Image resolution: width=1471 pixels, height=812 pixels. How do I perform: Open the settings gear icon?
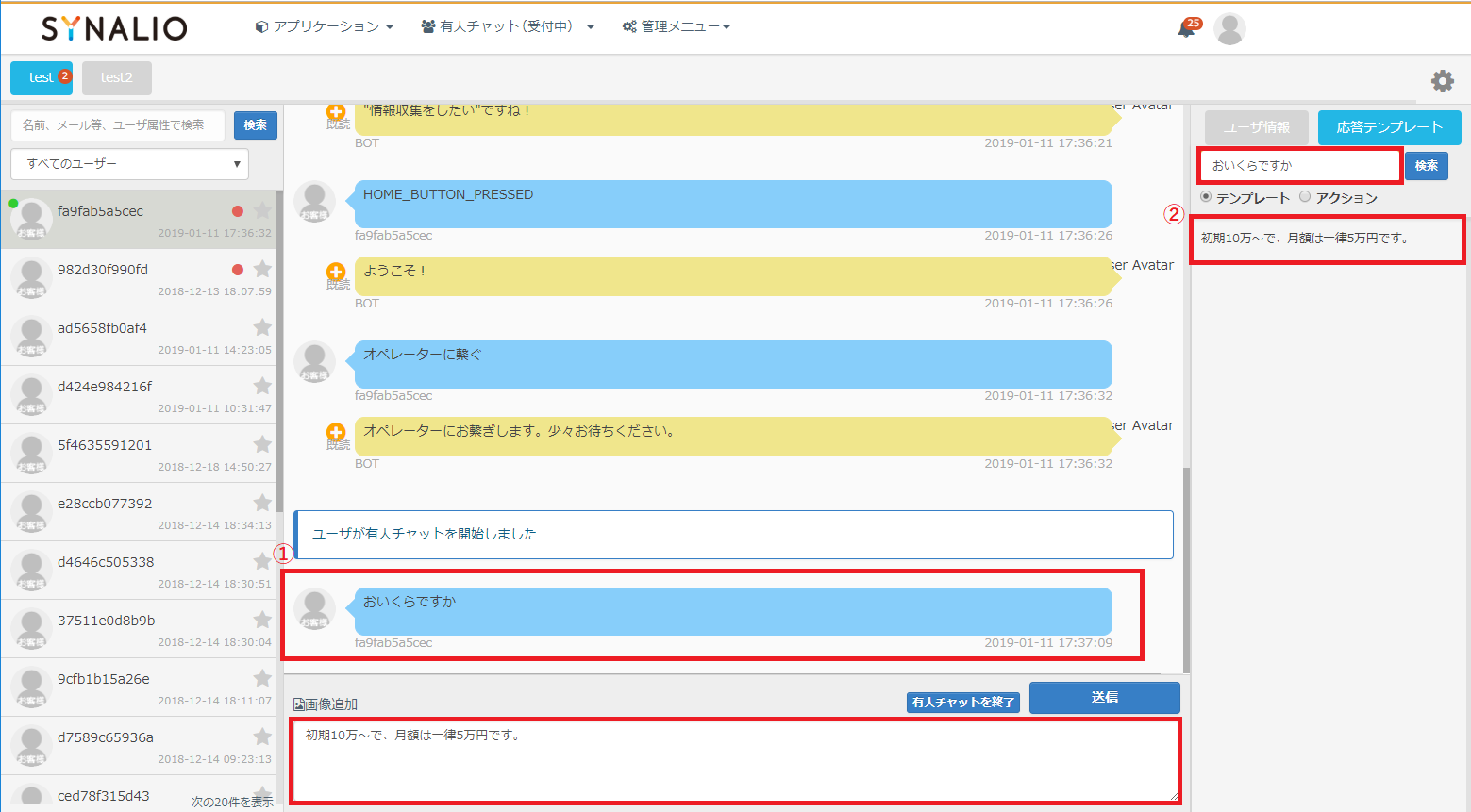click(x=1442, y=81)
